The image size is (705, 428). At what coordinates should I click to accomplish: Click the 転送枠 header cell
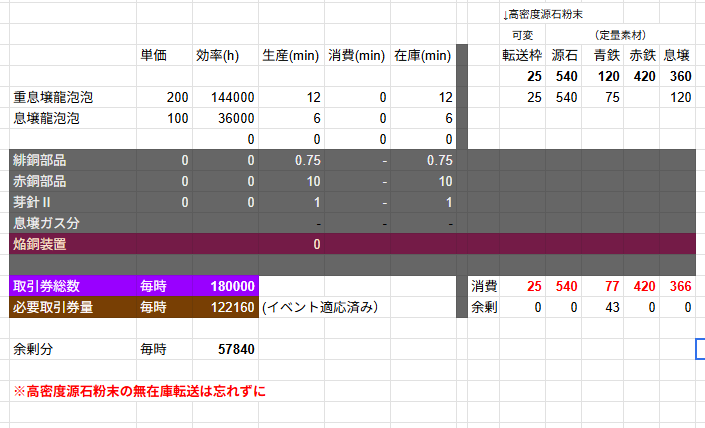click(522, 55)
